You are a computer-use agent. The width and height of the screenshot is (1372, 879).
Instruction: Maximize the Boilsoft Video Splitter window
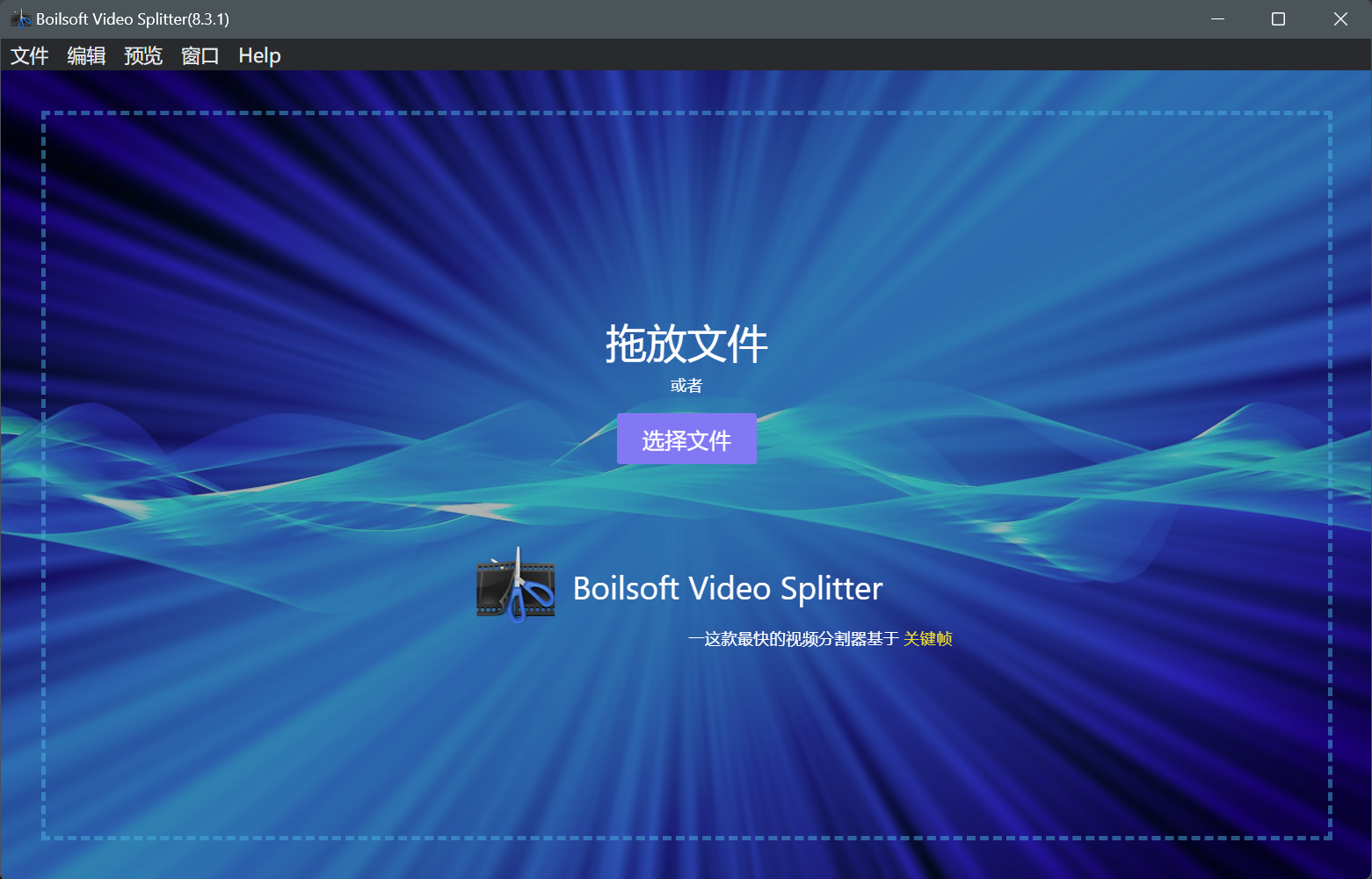[x=1279, y=18]
